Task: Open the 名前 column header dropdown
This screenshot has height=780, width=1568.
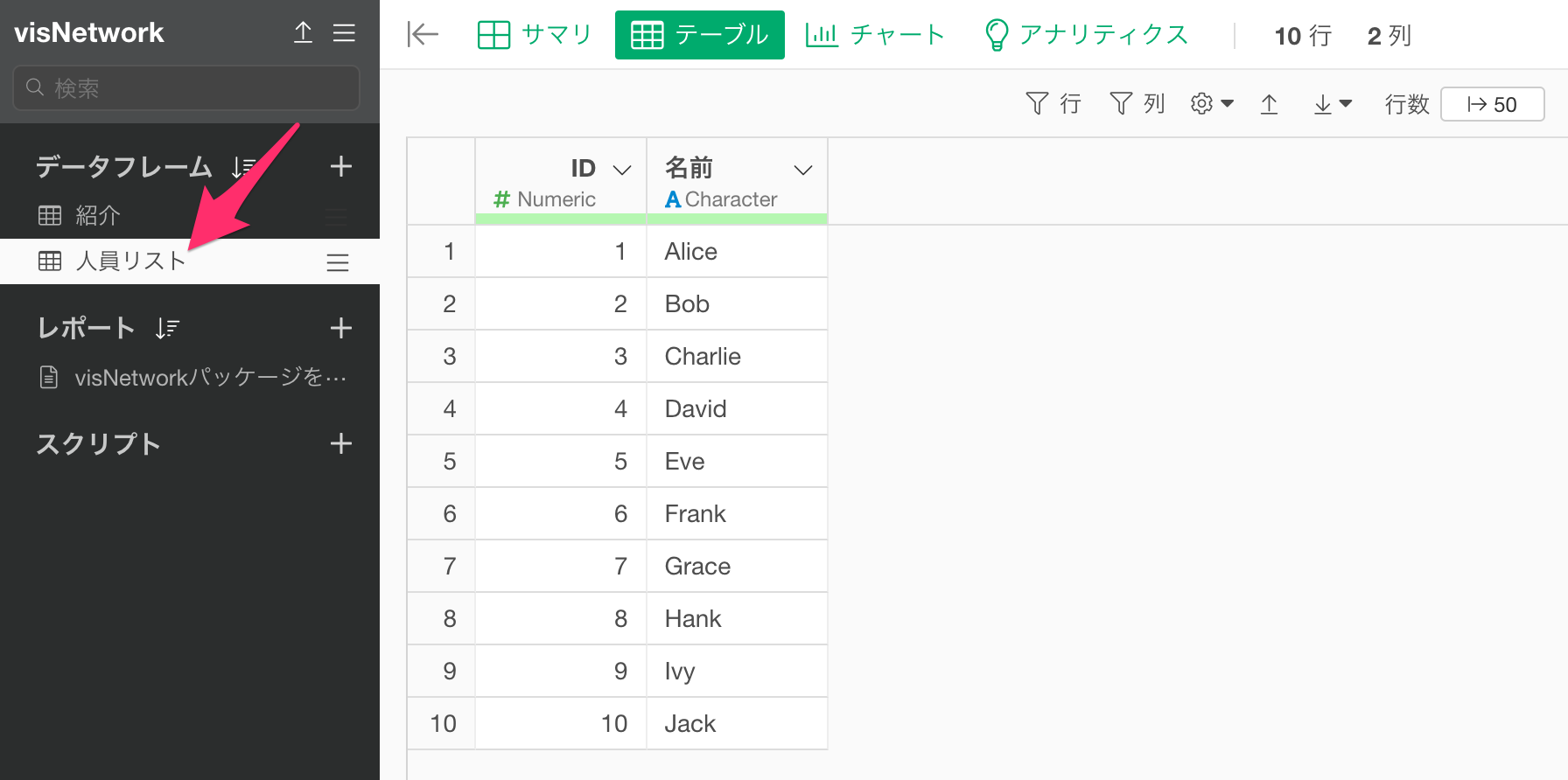Action: (802, 170)
